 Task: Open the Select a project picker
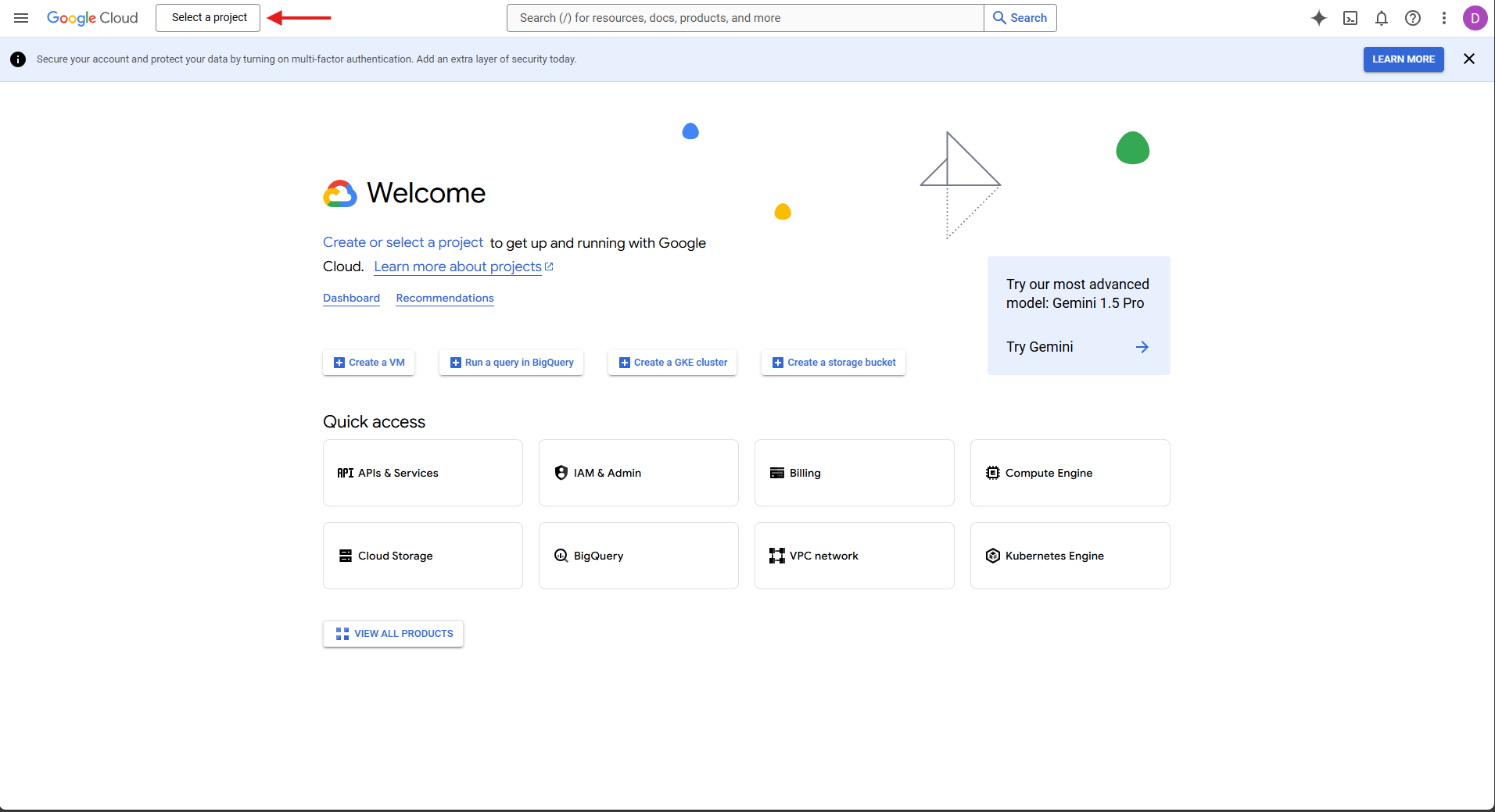click(208, 18)
